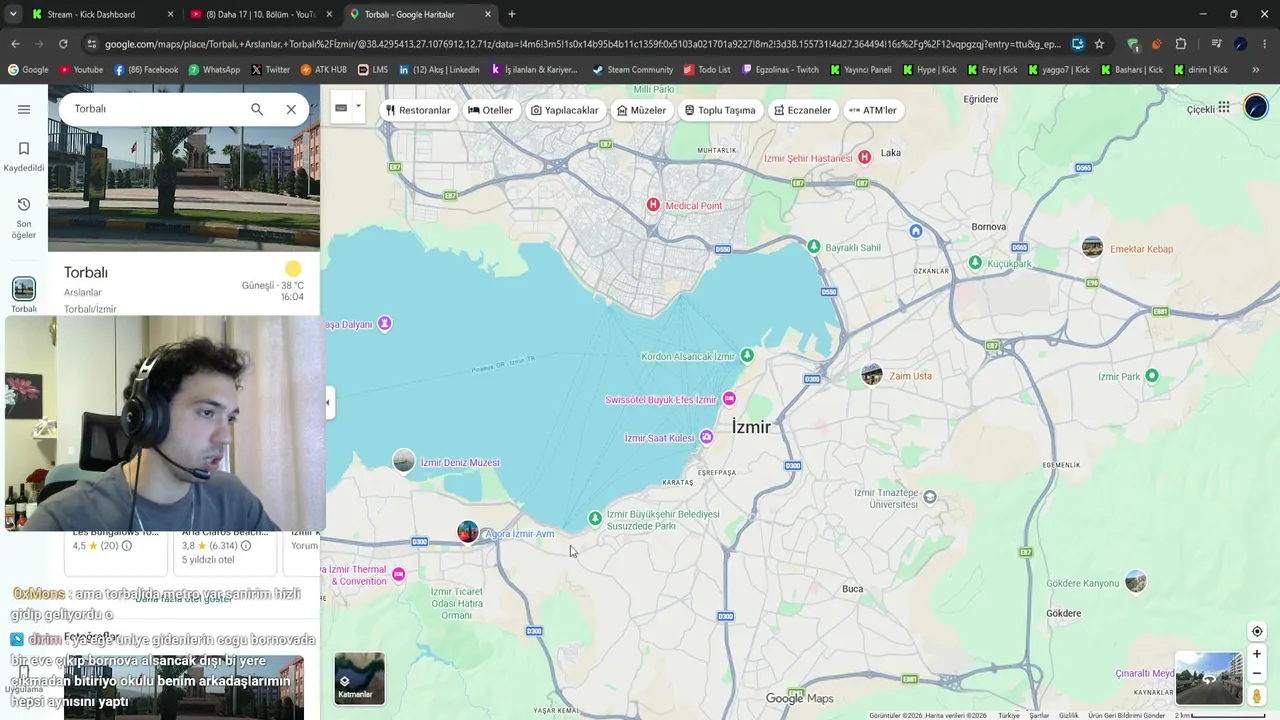
Task: Show ATM'ler on the map
Action: pyautogui.click(x=873, y=110)
